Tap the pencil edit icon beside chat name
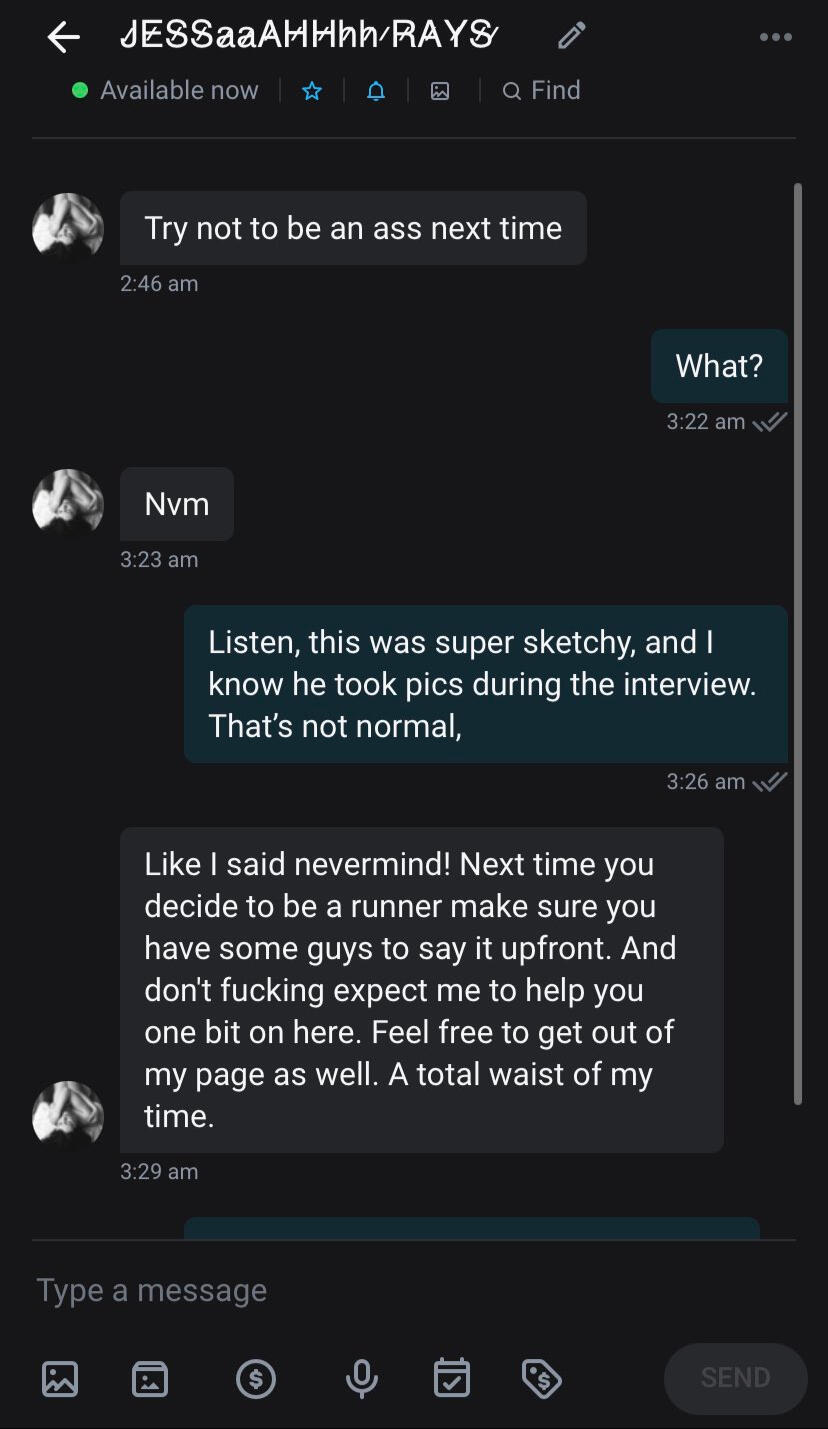828x1429 pixels. point(571,38)
